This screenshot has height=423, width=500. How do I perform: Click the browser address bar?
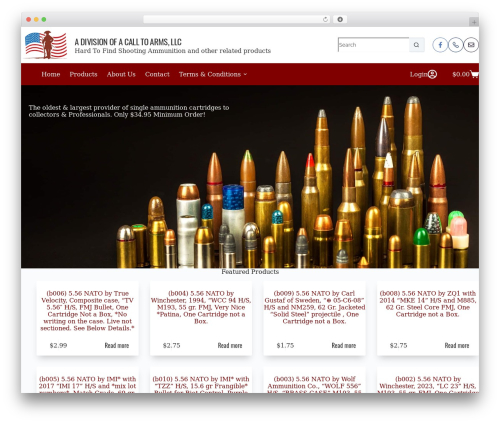click(237, 19)
